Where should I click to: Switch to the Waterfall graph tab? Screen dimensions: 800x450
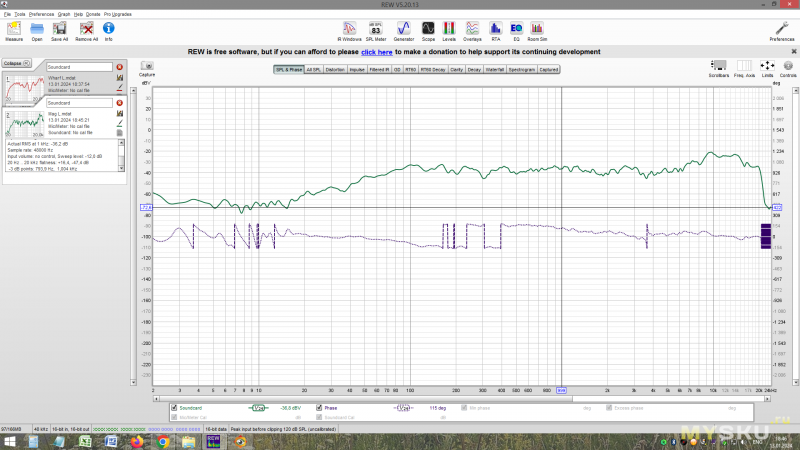coord(493,70)
